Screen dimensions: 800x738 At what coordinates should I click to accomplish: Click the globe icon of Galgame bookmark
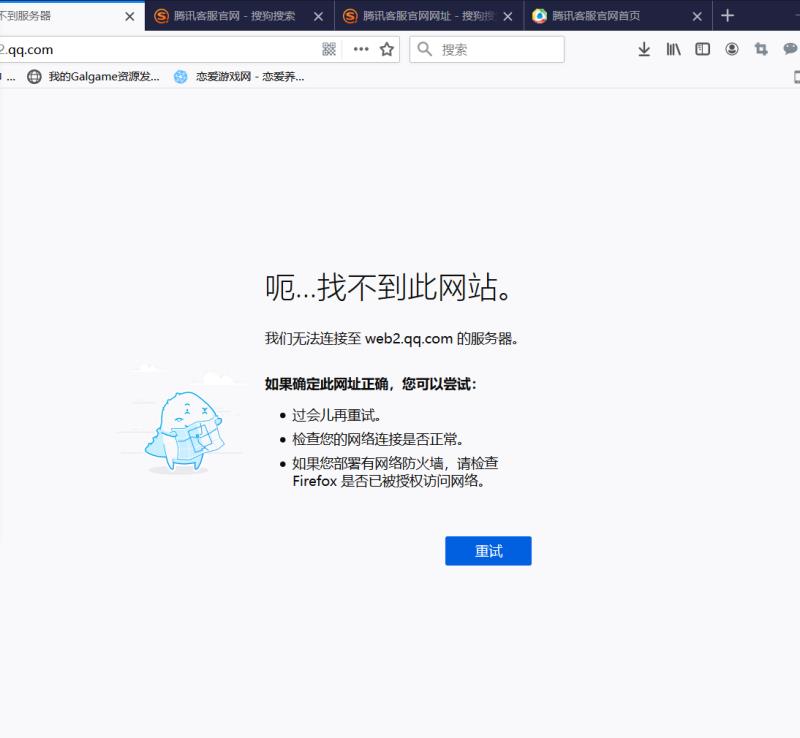[x=34, y=77]
